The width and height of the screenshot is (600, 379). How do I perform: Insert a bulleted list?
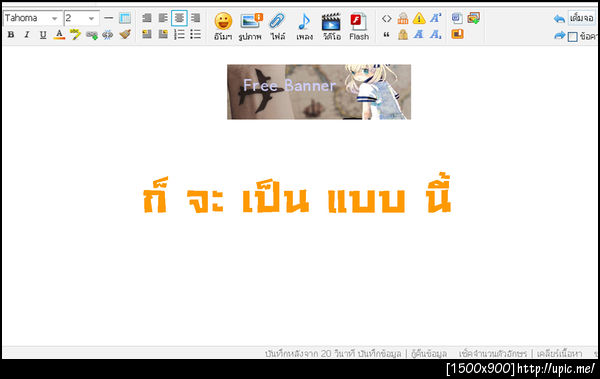[x=196, y=34]
